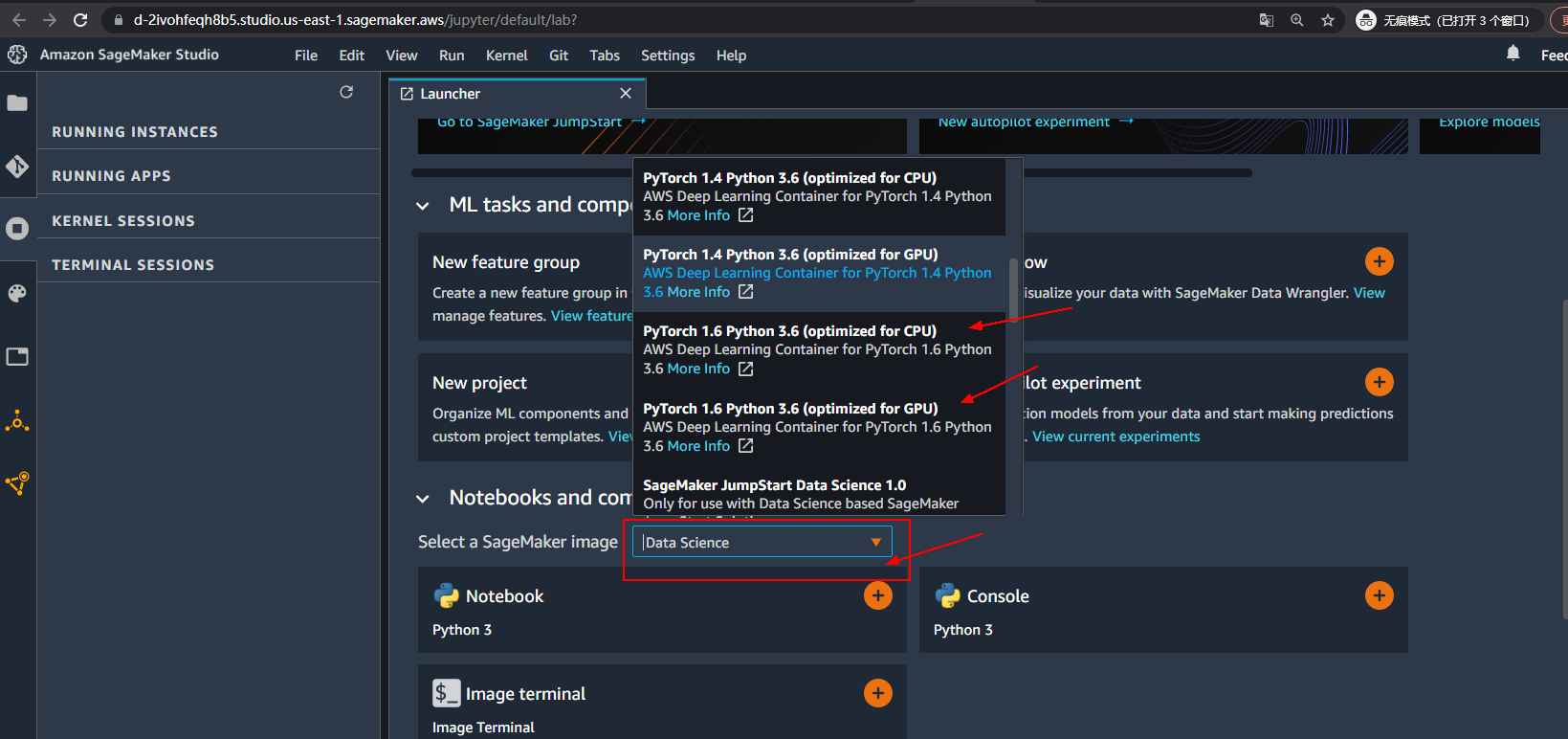Open the Run menu
This screenshot has width=1568, height=739.
[x=452, y=56]
